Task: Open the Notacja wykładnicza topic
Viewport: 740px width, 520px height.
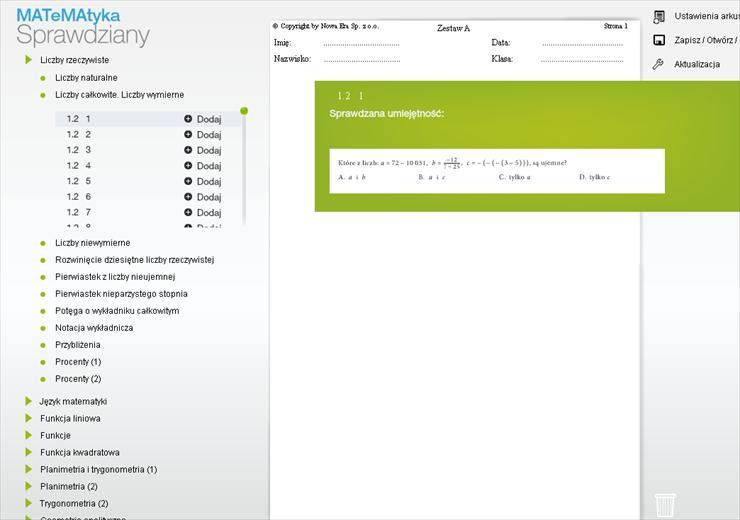Action: tap(94, 328)
